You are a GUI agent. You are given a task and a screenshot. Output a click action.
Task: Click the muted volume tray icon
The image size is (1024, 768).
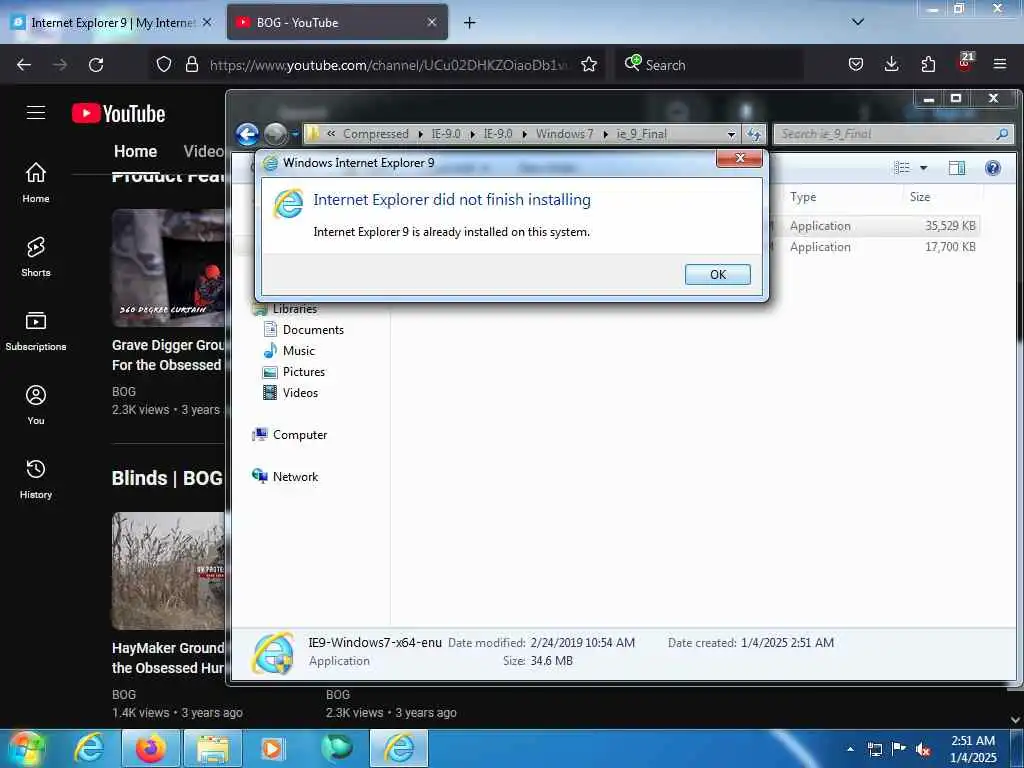pyautogui.click(x=923, y=750)
